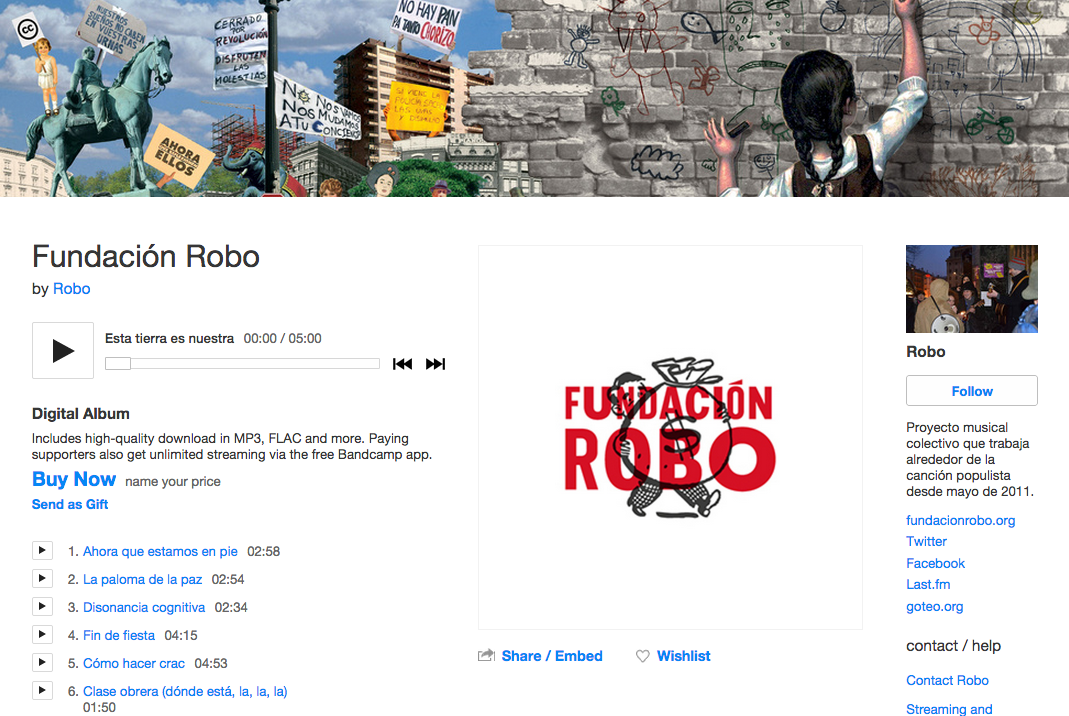Viewport: 1069px width, 716px height.
Task: Play track 3 Disonancia cognitiva
Action: [x=42, y=606]
